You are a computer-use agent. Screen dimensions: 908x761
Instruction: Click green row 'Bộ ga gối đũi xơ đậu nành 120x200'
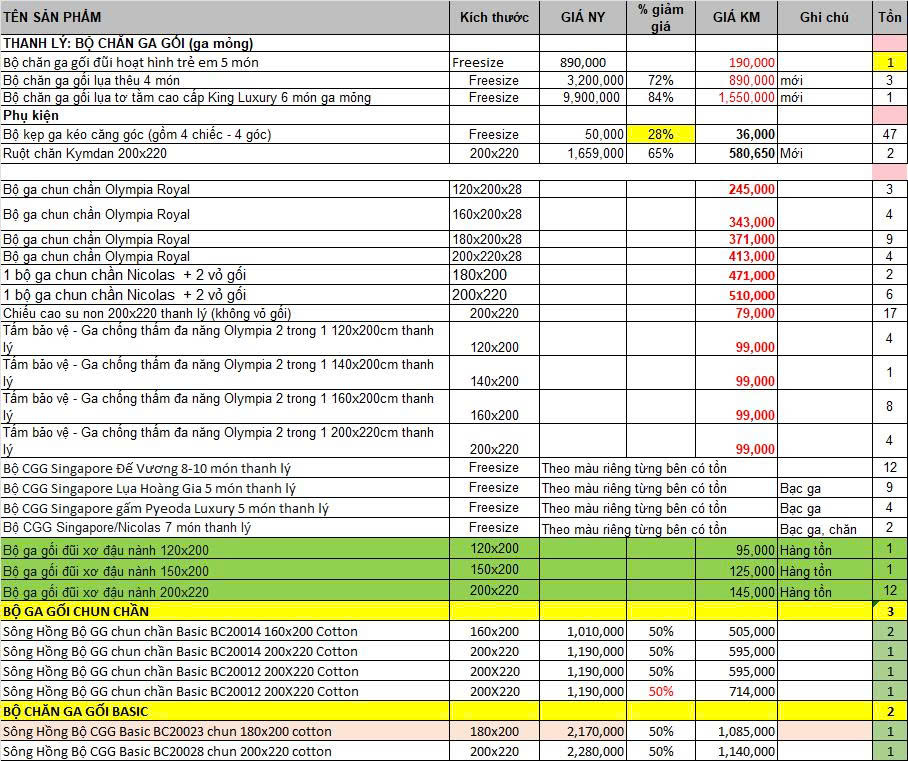tap(225, 549)
